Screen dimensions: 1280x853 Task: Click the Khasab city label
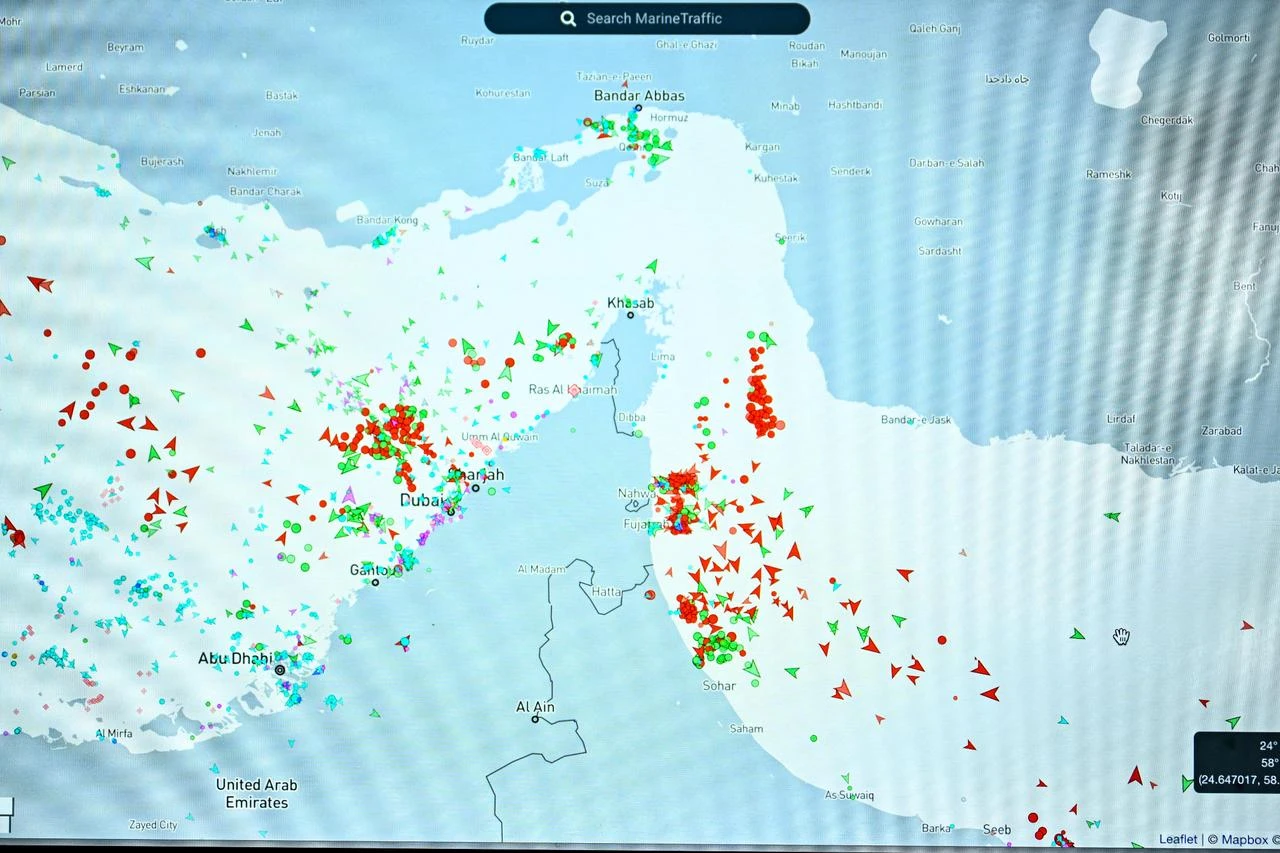(630, 303)
